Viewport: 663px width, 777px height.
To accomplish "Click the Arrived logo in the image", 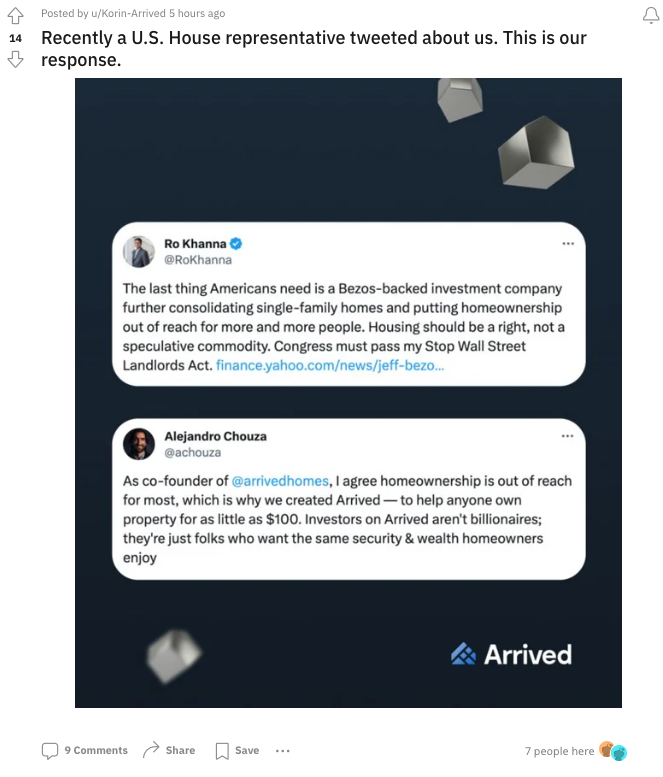I will (511, 655).
